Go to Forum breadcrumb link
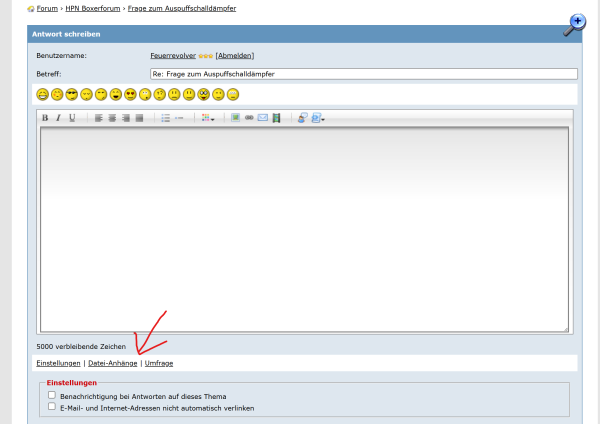The width and height of the screenshot is (600, 424). point(47,8)
